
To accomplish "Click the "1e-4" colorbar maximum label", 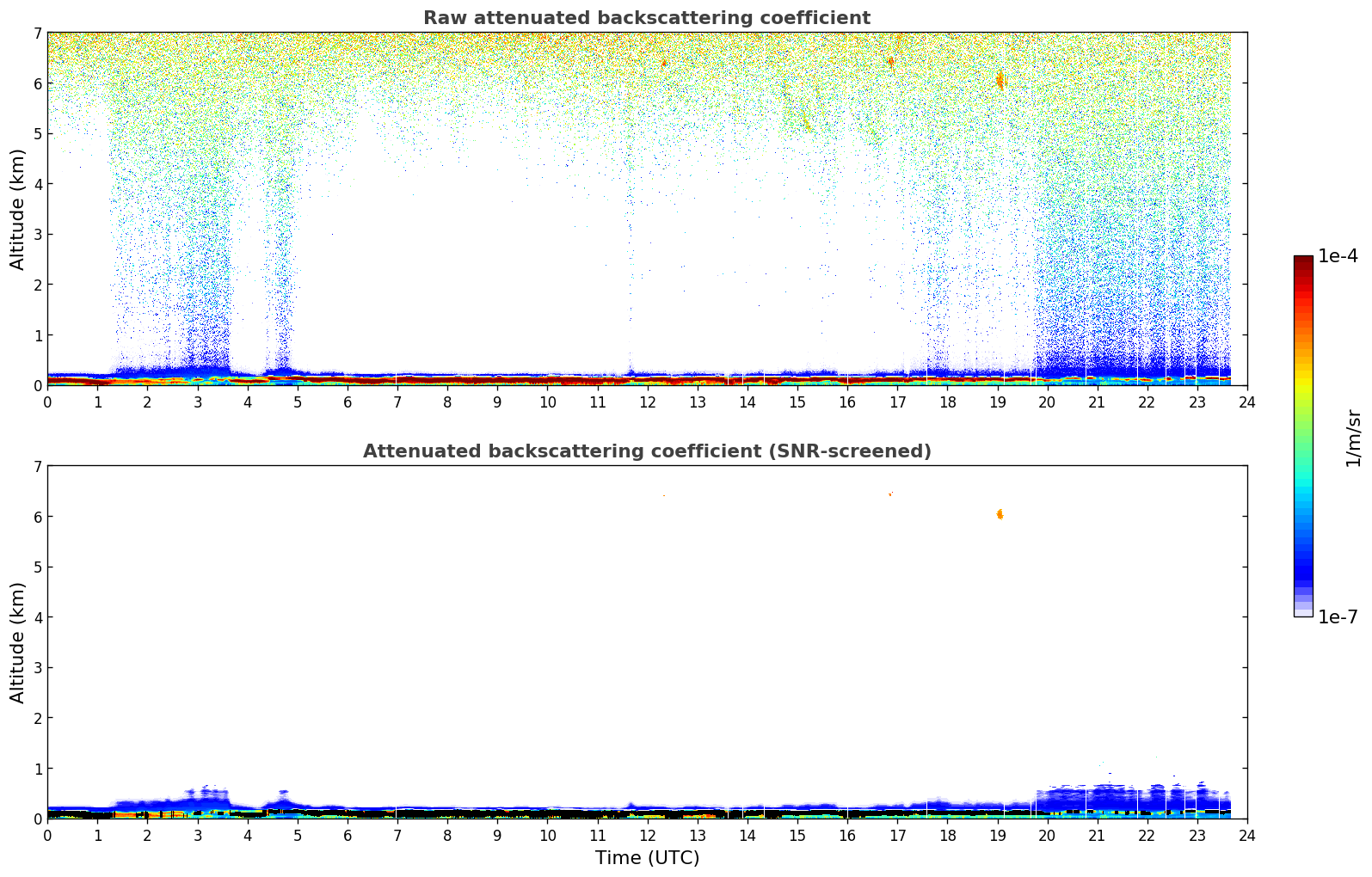I will pos(1338,256).
